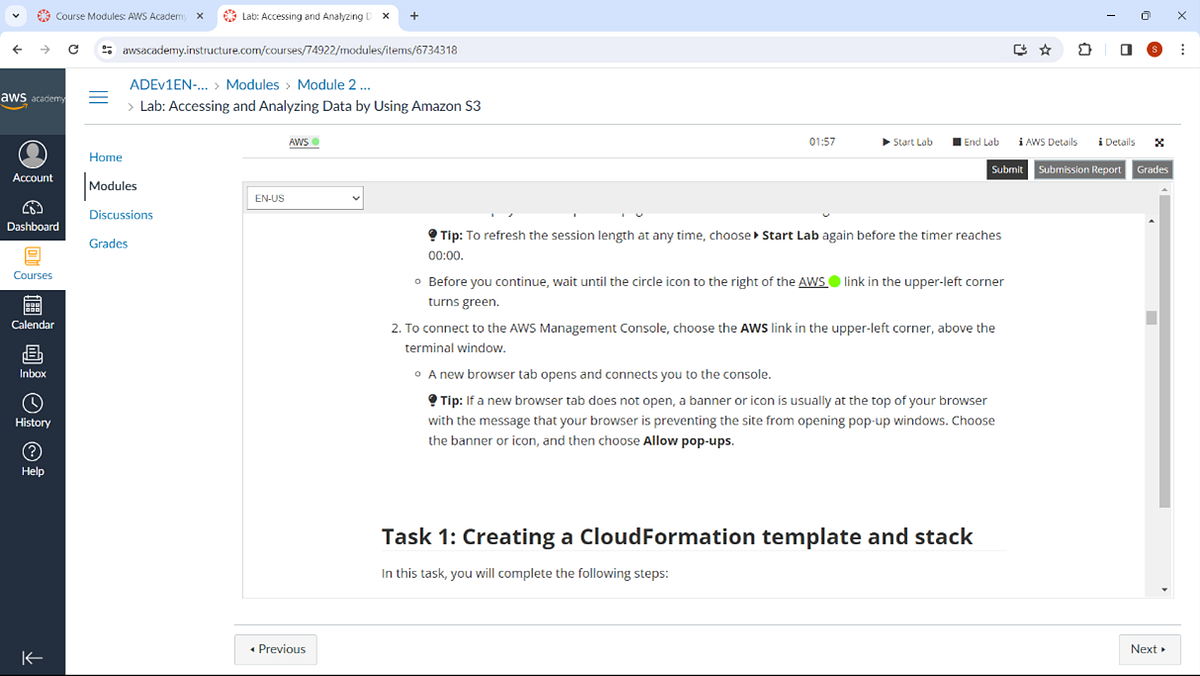The height and width of the screenshot is (676, 1200).
Task: Open the EN-US language dropdown
Action: click(x=304, y=197)
